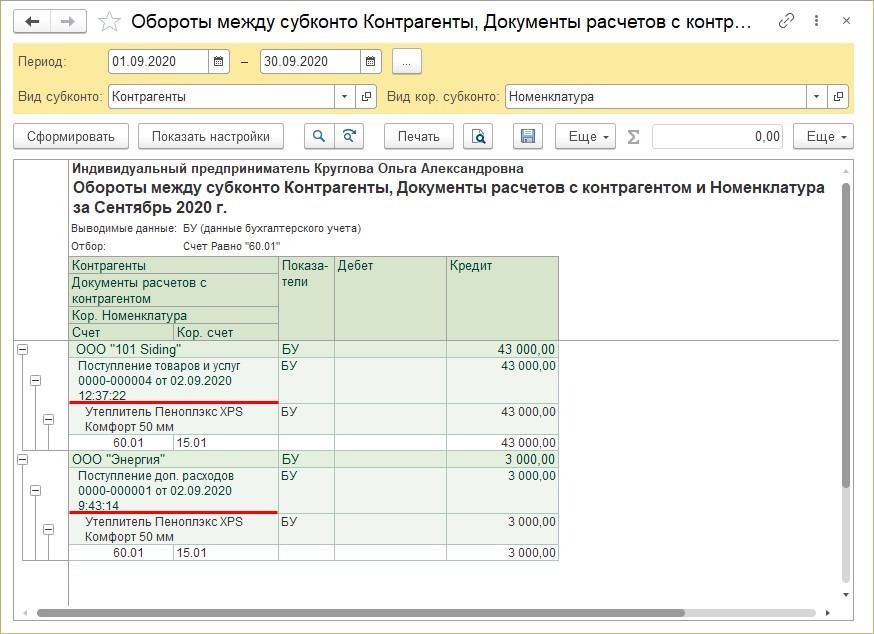The image size is (874, 634).
Task: Click the sum sigma icon
Action: (633, 136)
